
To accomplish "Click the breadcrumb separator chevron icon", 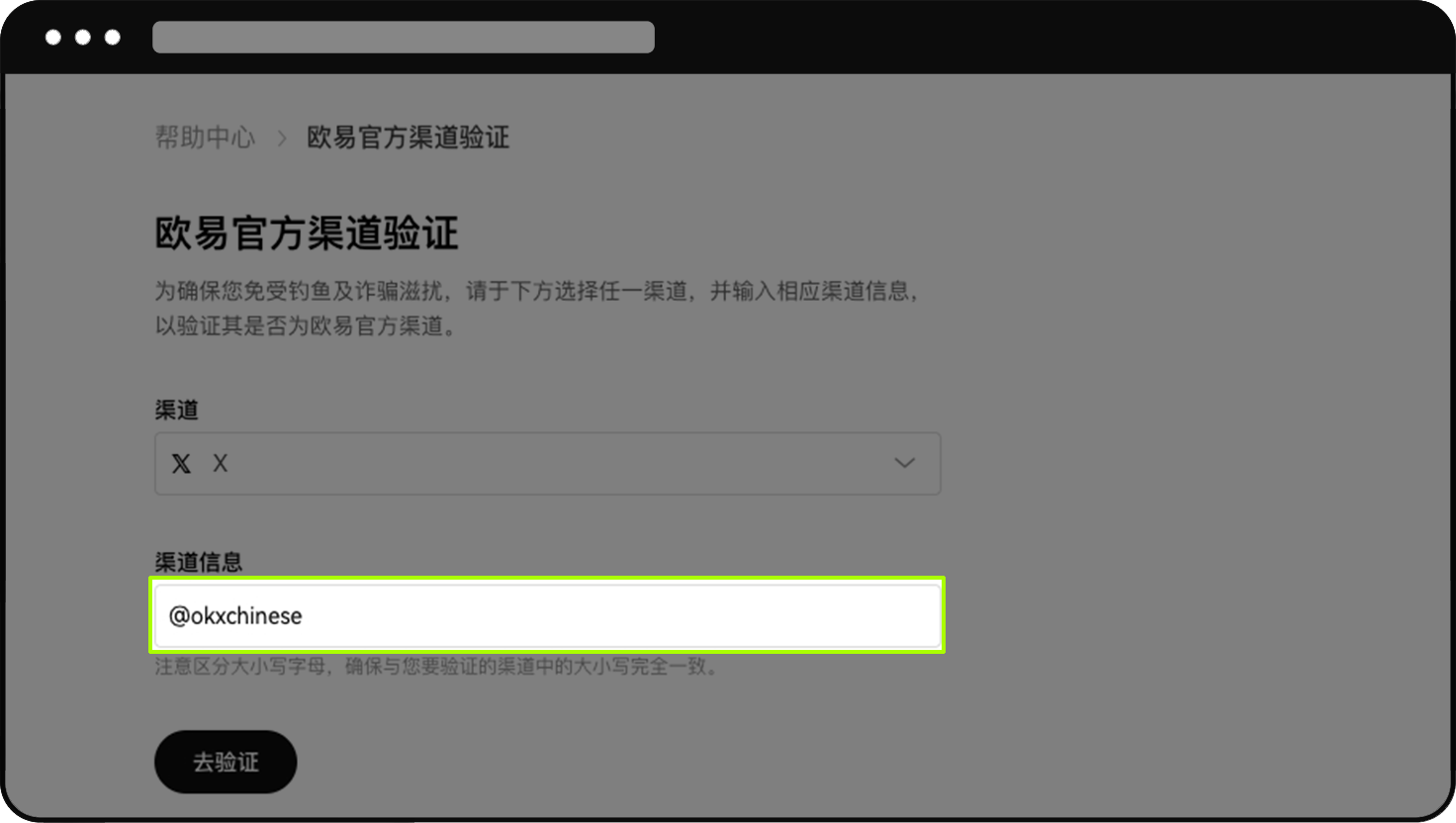I will point(282,138).
